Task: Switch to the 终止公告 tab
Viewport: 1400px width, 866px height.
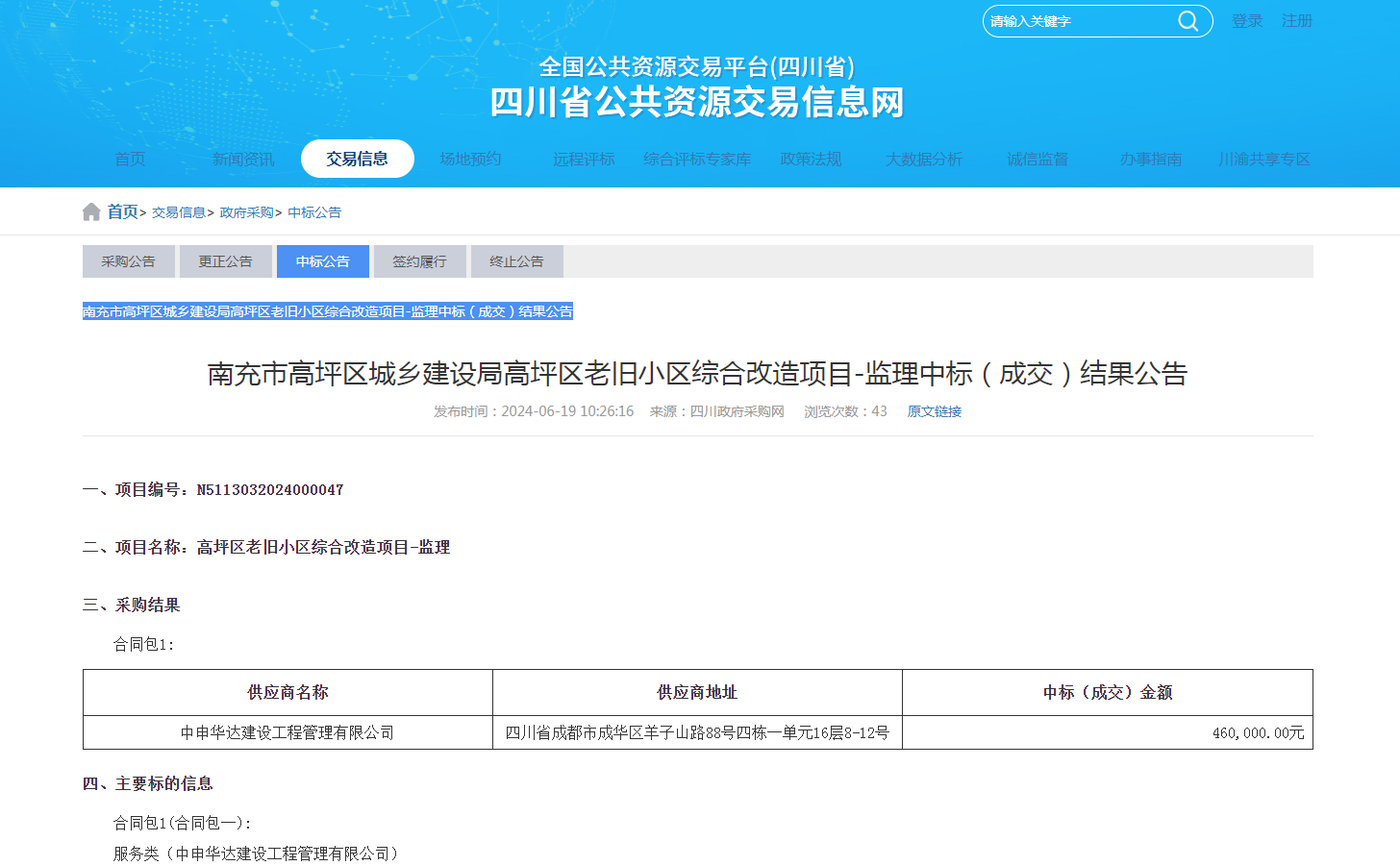Action: pos(516,261)
